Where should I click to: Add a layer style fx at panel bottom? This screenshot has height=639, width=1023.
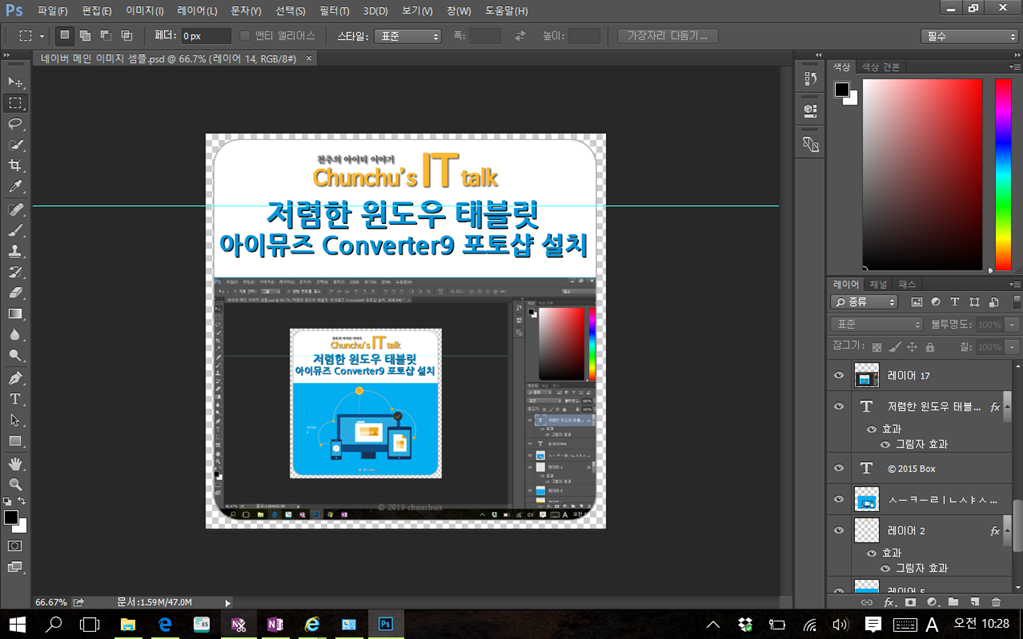(x=889, y=602)
